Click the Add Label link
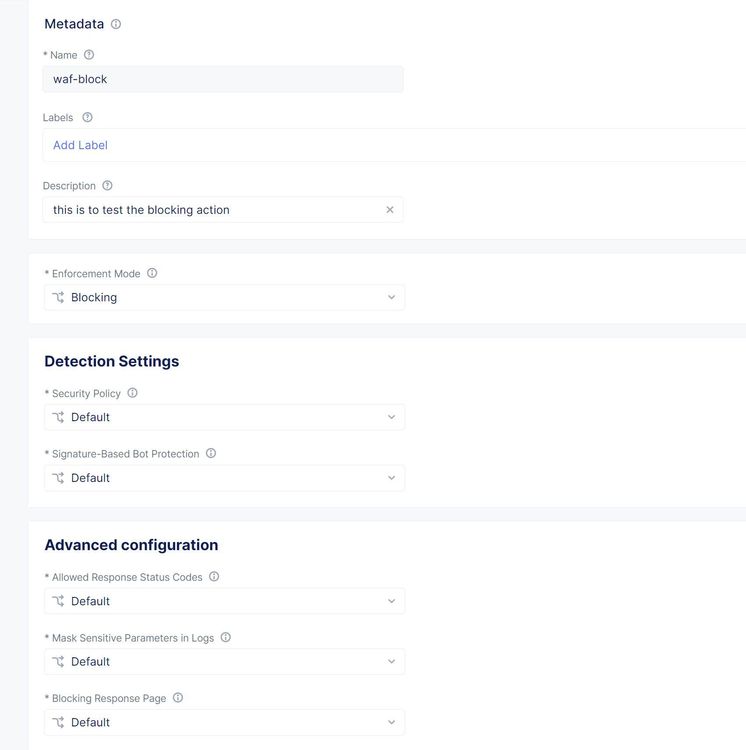The image size is (746, 750). 80,145
